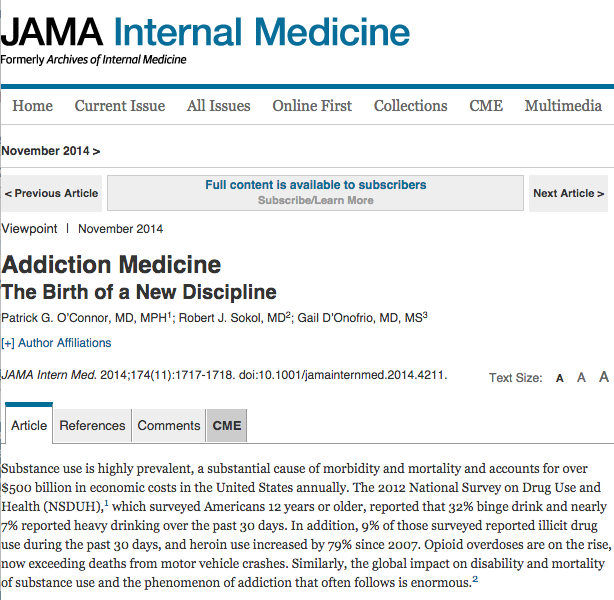Image resolution: width=614 pixels, height=600 pixels.
Task: Navigate to All Issues
Action: (220, 106)
